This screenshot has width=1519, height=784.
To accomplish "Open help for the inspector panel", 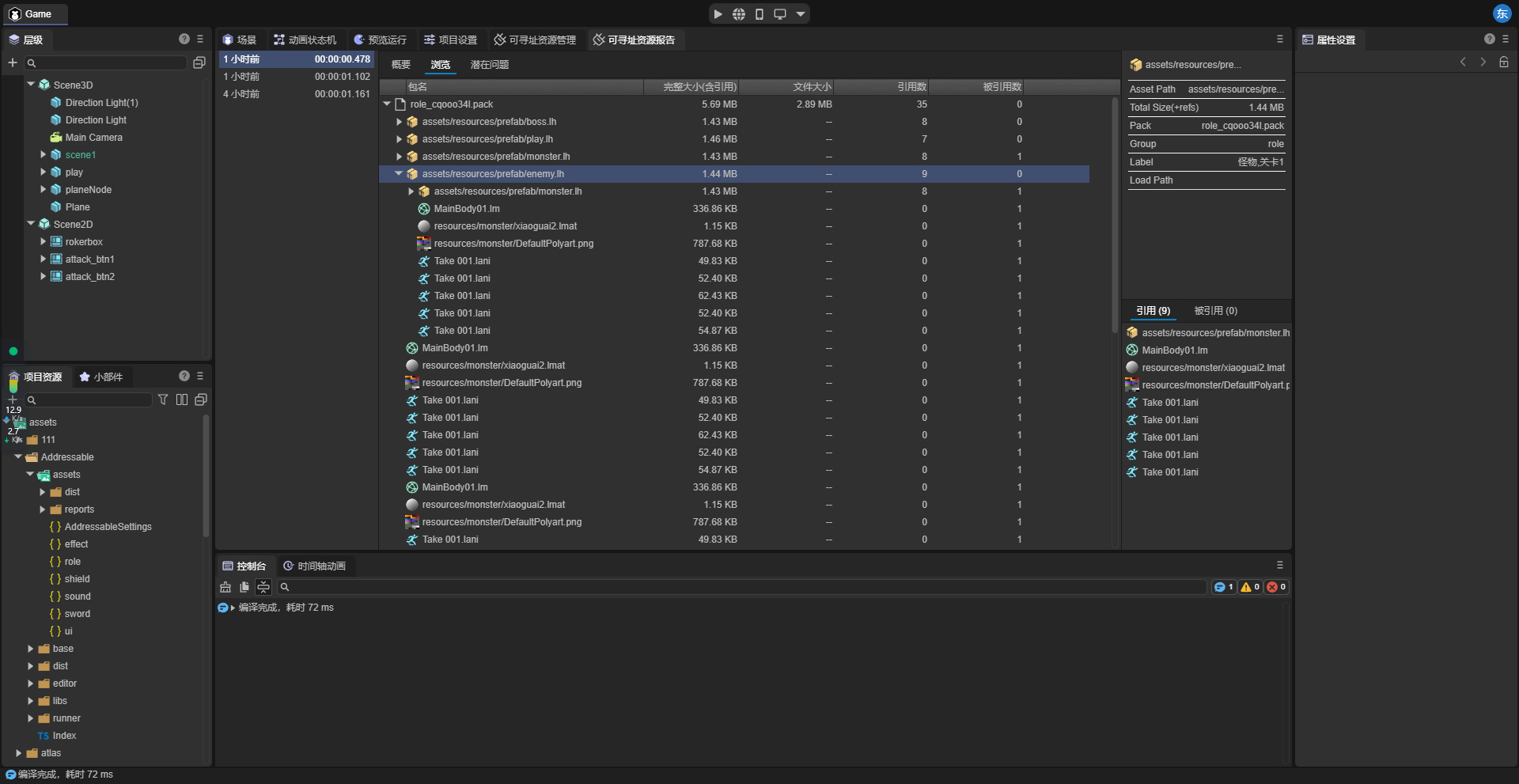I will point(1490,39).
